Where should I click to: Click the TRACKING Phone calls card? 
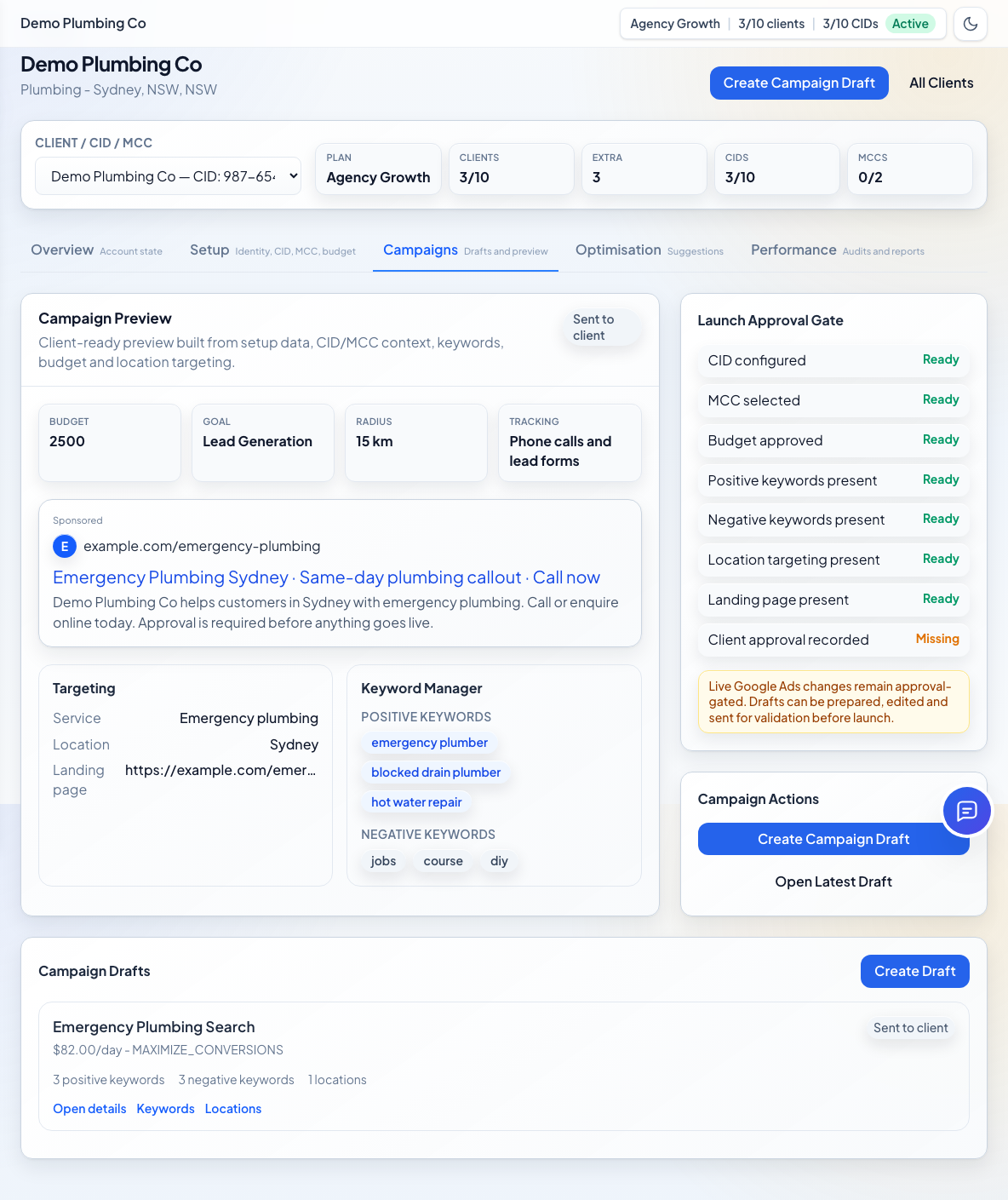570,443
